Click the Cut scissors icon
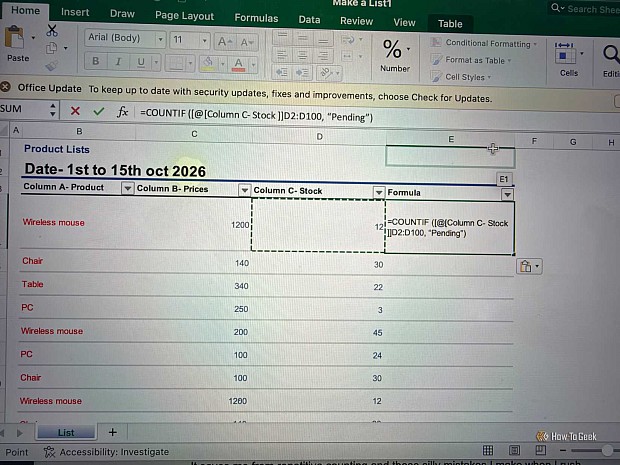 tap(52, 30)
